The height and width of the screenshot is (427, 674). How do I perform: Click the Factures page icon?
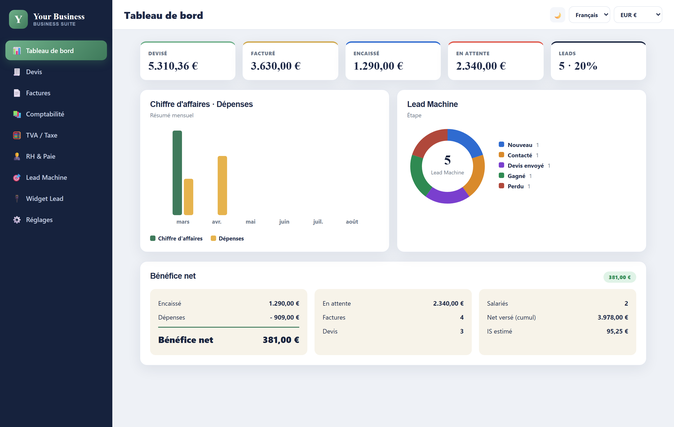pos(17,93)
